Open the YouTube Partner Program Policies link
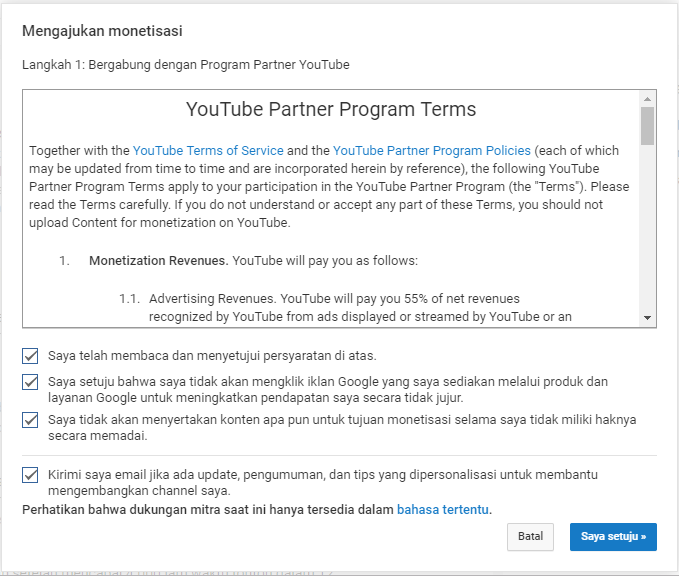The width and height of the screenshot is (679, 582). [x=432, y=150]
